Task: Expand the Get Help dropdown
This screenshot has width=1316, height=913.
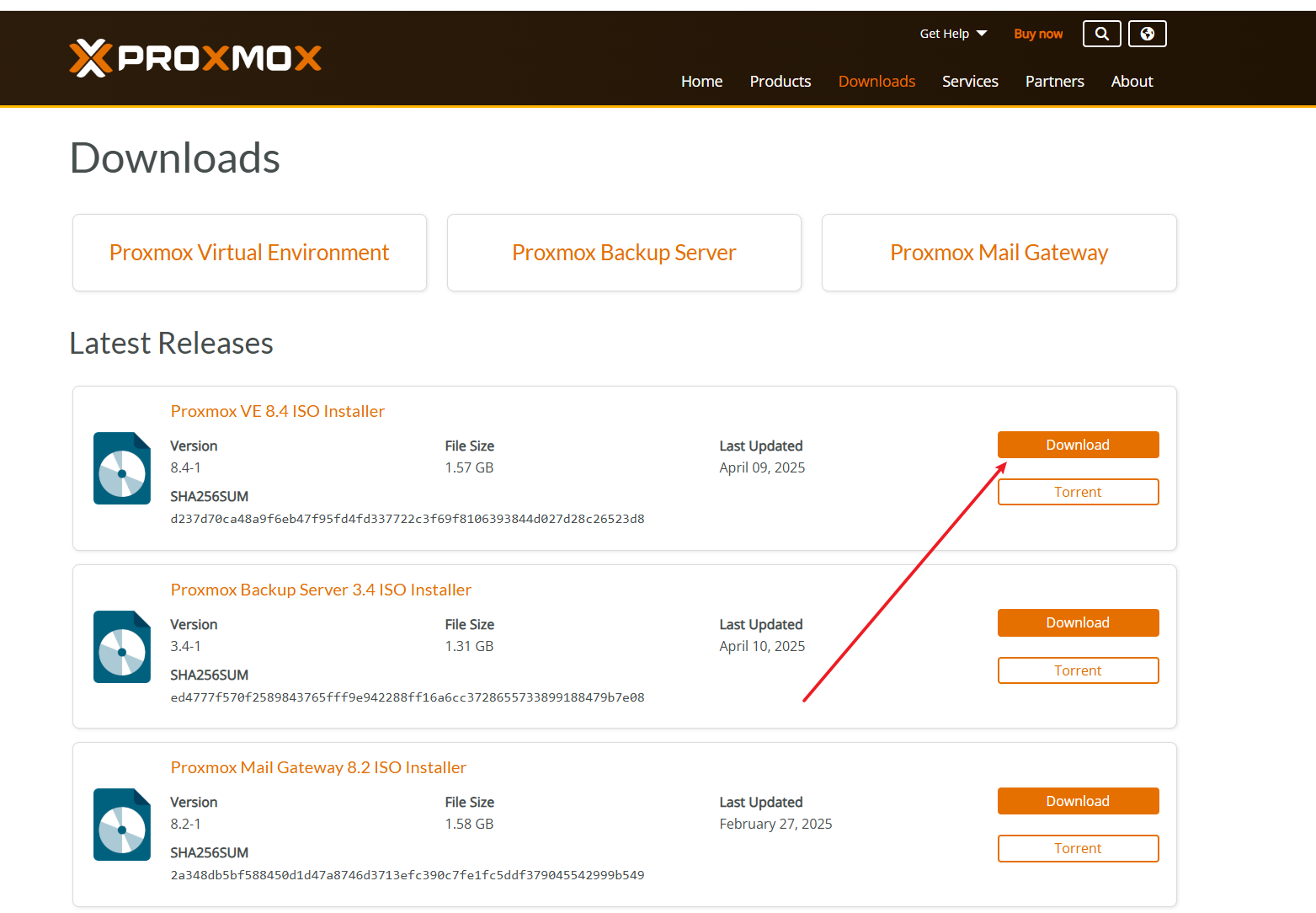Action: [953, 34]
